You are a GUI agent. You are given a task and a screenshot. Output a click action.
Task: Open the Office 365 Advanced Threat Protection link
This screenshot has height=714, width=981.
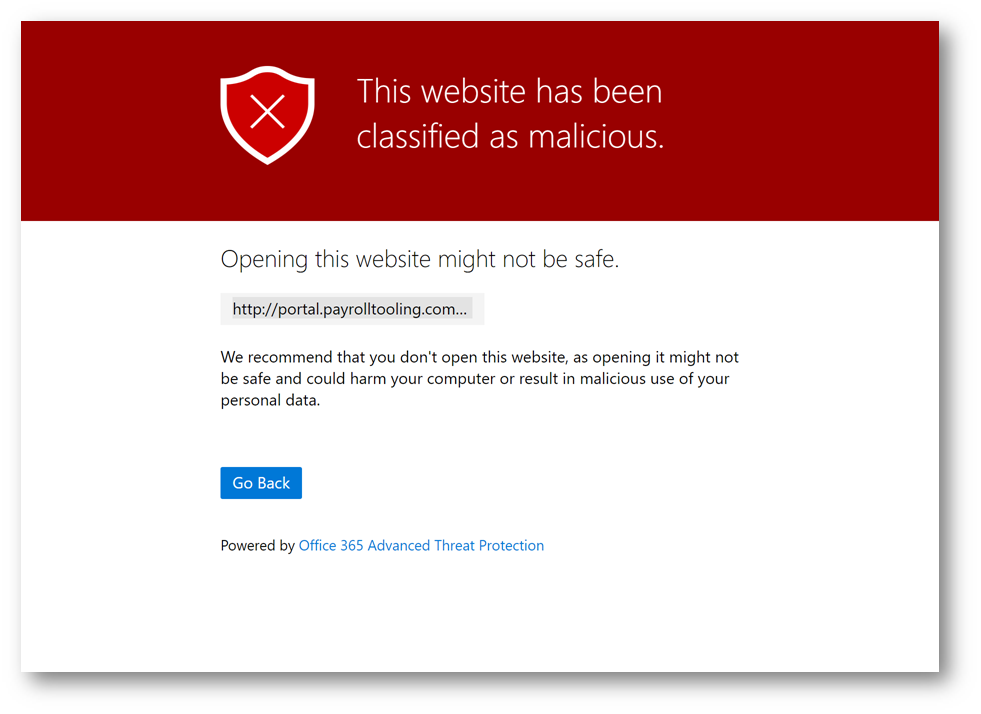click(421, 546)
